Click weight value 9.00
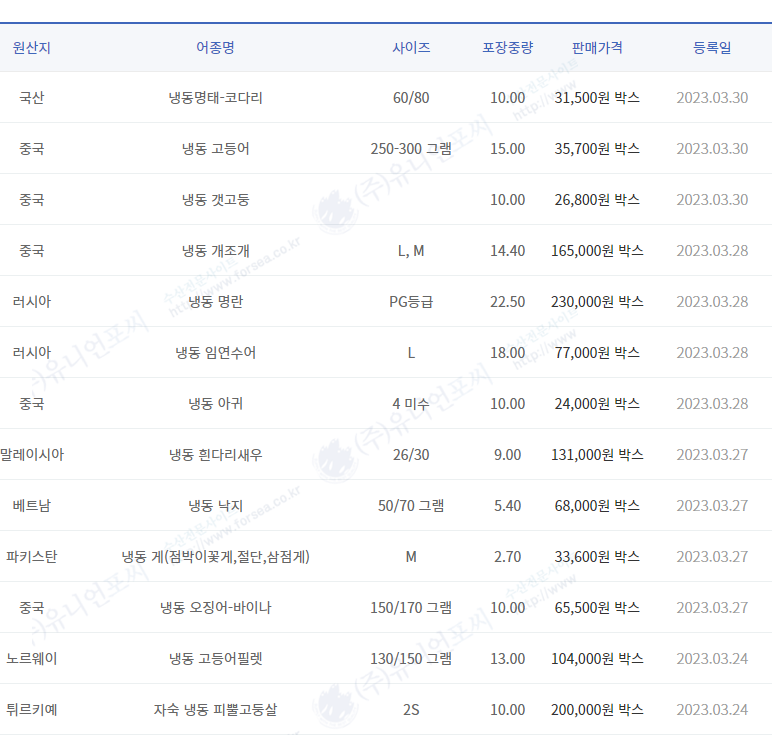This screenshot has height=735, width=772. (x=508, y=455)
